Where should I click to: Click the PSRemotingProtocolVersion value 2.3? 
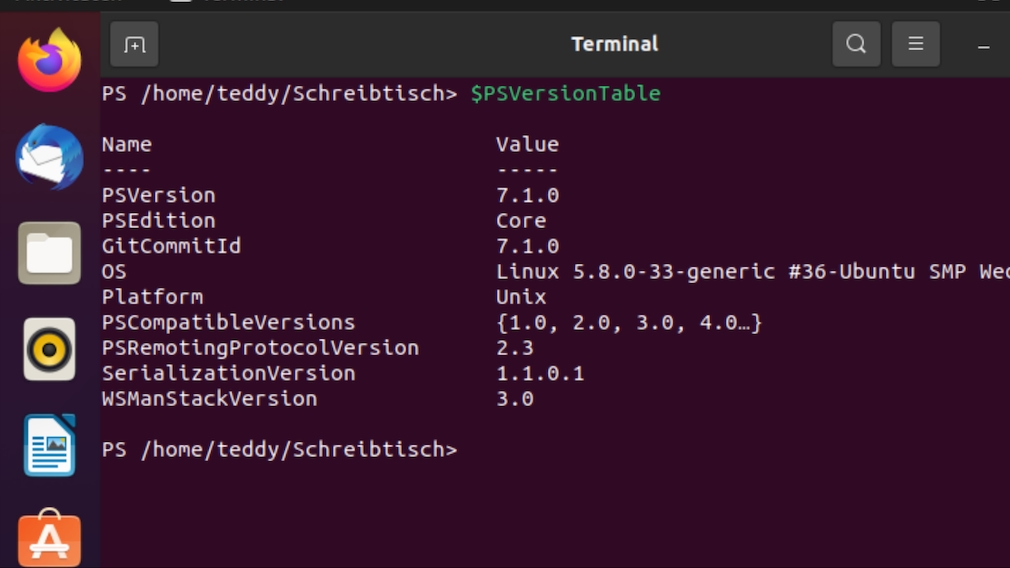click(x=515, y=348)
